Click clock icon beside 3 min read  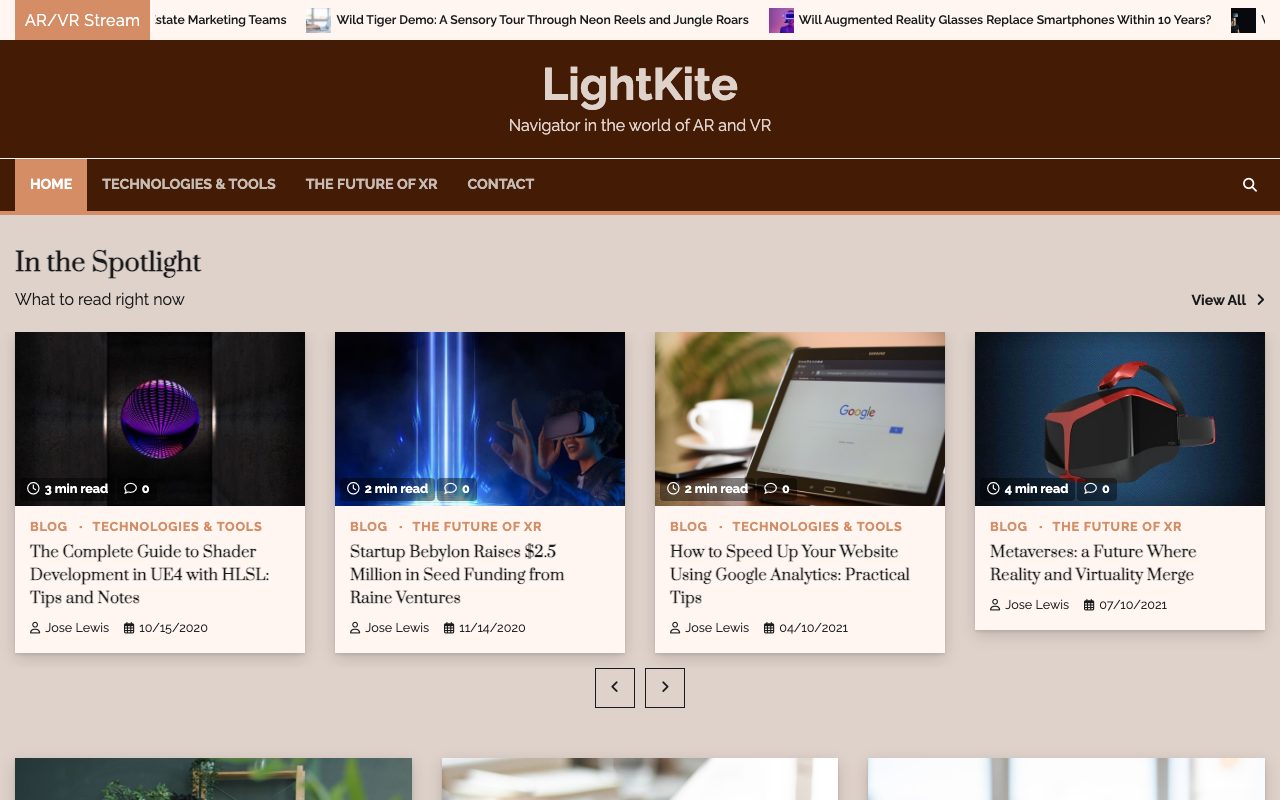(33, 489)
